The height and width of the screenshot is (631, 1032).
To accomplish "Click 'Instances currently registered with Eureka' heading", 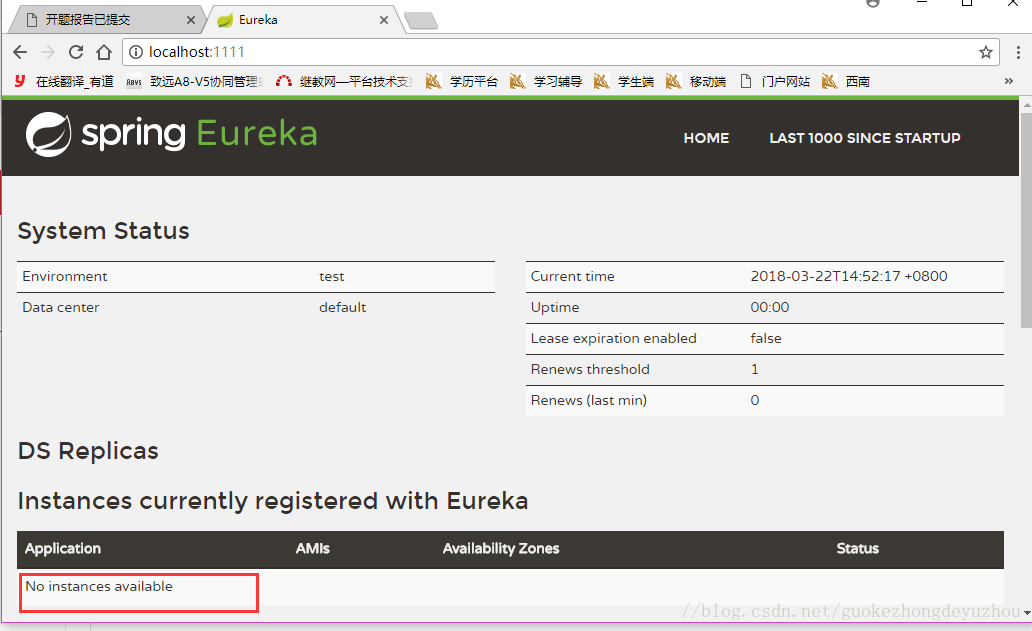I will coord(272,501).
